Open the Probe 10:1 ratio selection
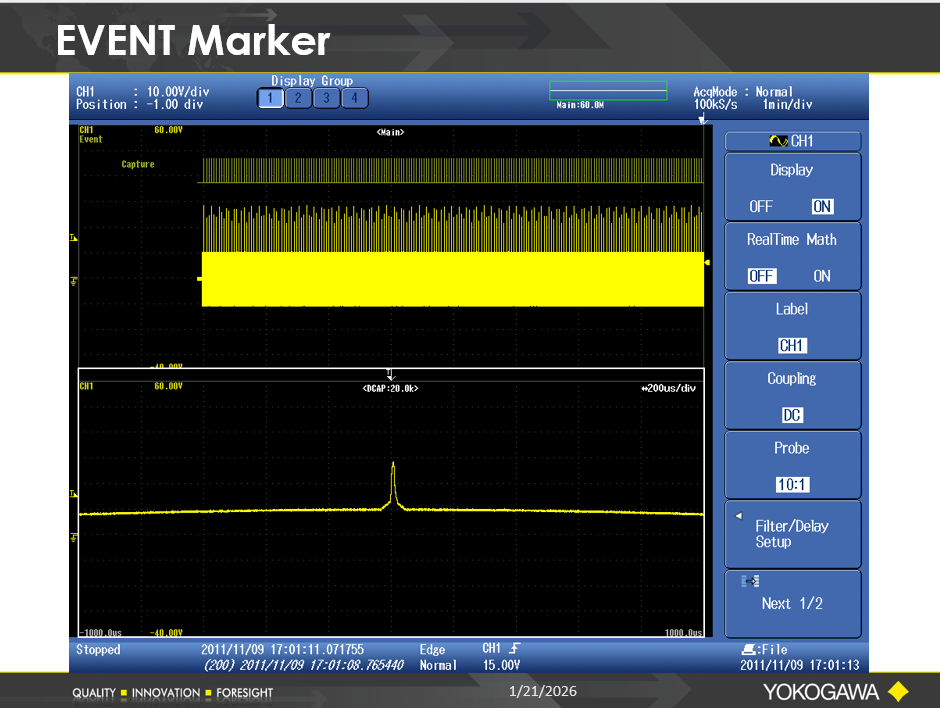 792,485
